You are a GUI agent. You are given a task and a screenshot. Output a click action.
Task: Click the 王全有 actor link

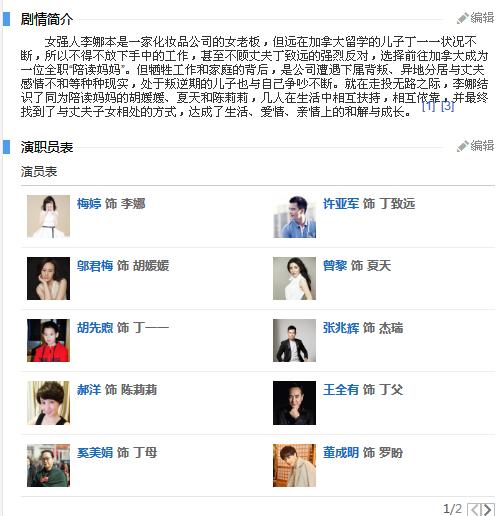click(341, 389)
